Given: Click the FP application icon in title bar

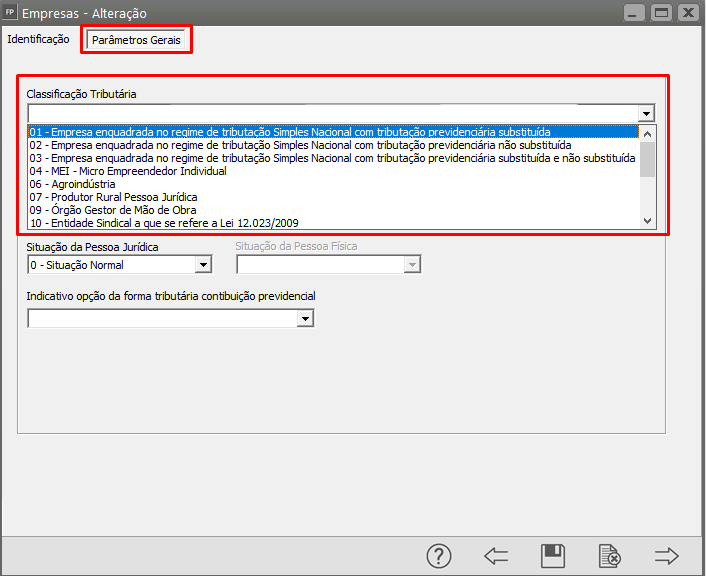Looking at the screenshot, I should [10, 12].
